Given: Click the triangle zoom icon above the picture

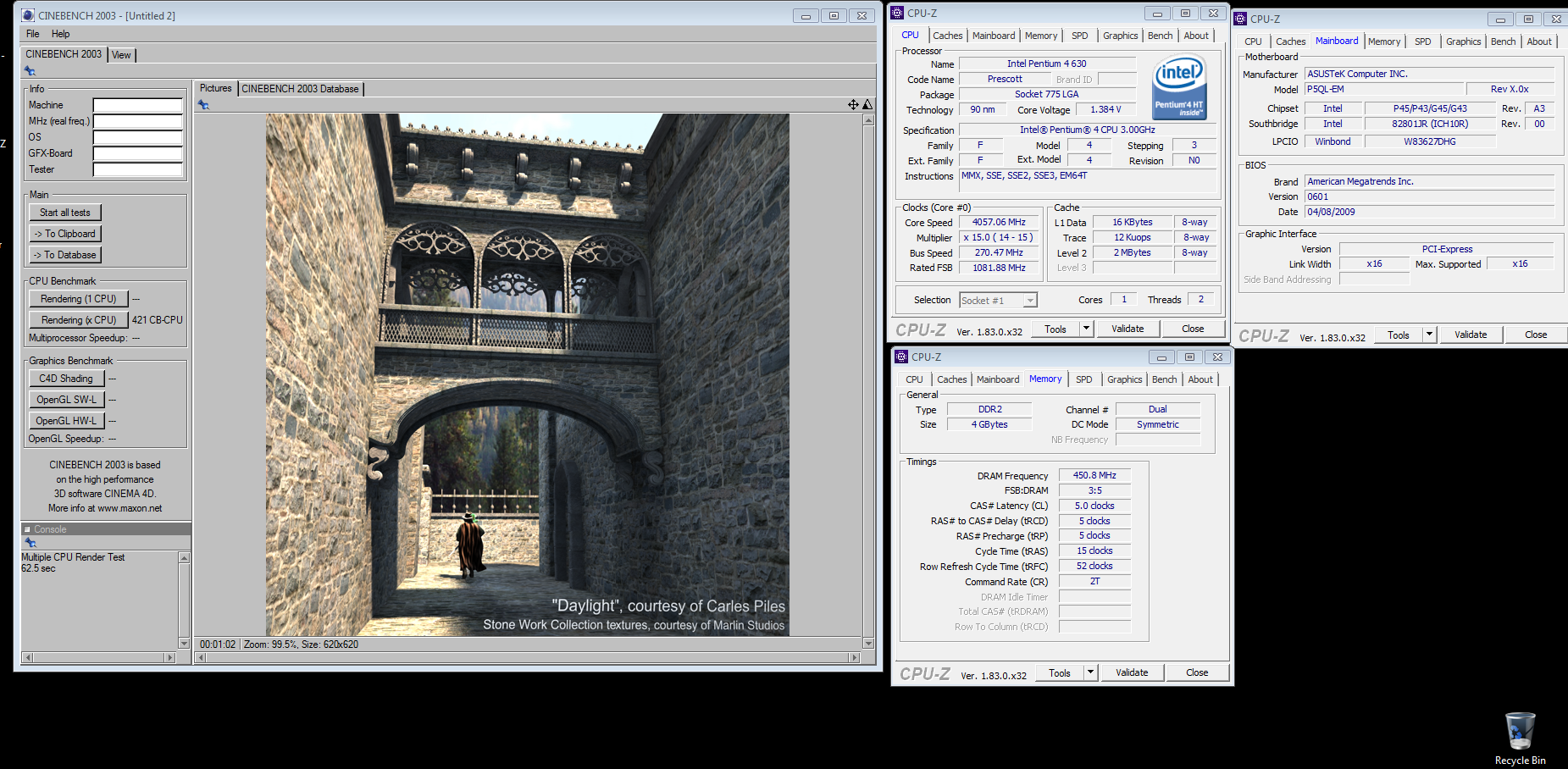Looking at the screenshot, I should tap(867, 104).
